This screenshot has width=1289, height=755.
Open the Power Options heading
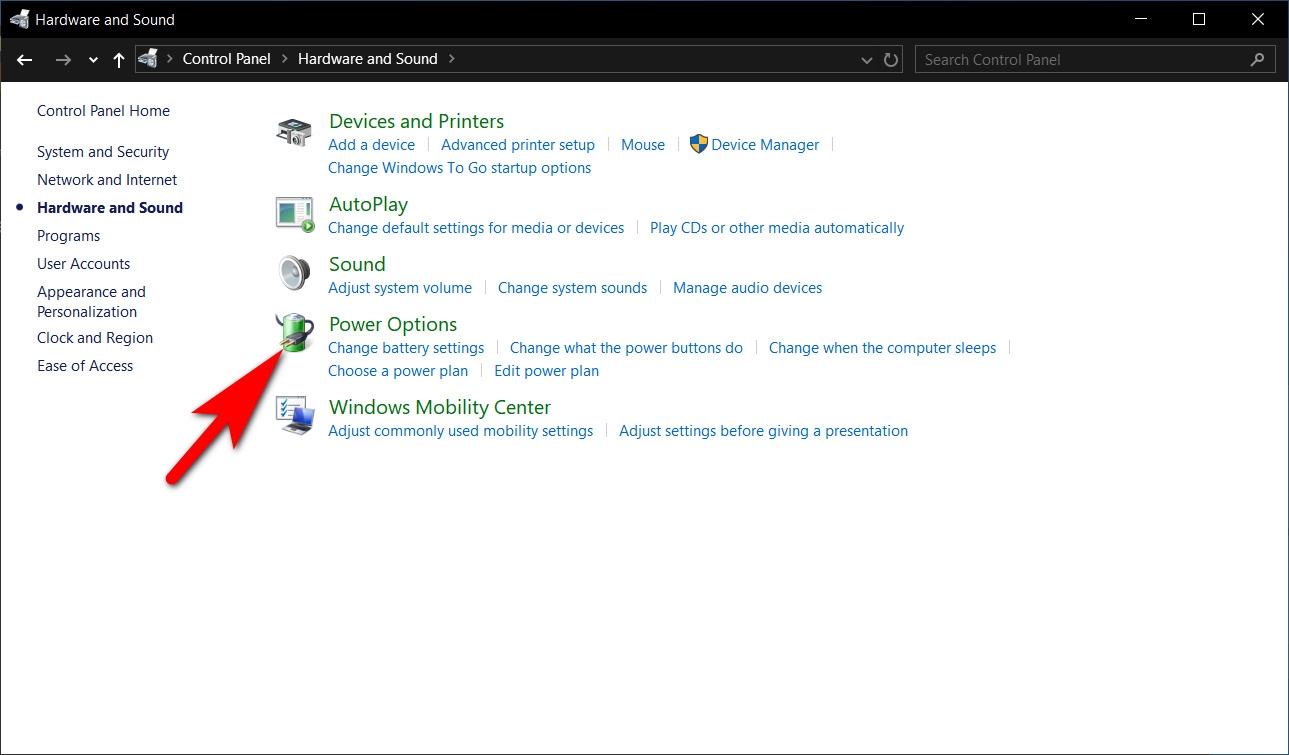coord(393,324)
